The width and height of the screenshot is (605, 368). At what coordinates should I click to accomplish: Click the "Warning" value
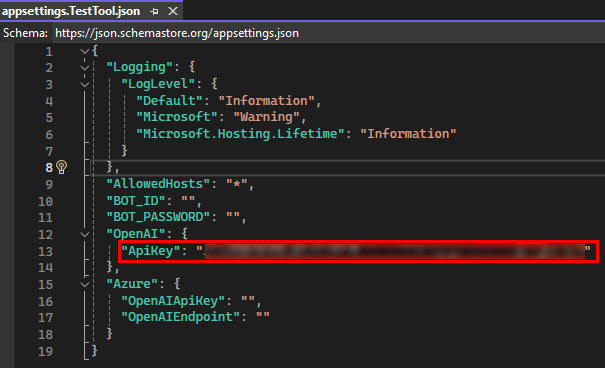click(x=267, y=117)
